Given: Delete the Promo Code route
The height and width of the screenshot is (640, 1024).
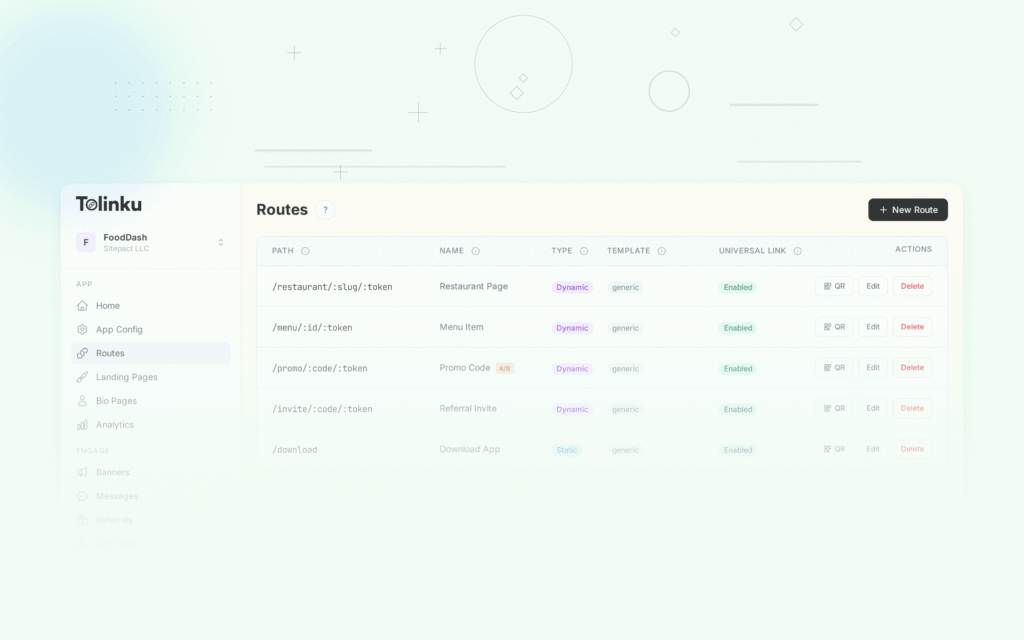Looking at the screenshot, I should click(912, 368).
